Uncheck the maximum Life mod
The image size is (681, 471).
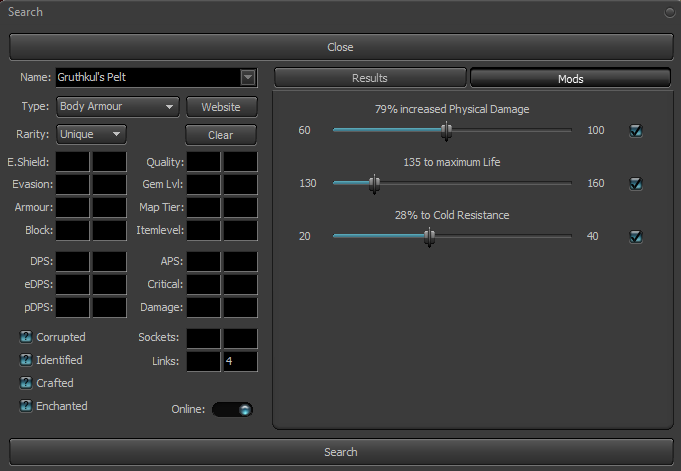[x=636, y=183]
